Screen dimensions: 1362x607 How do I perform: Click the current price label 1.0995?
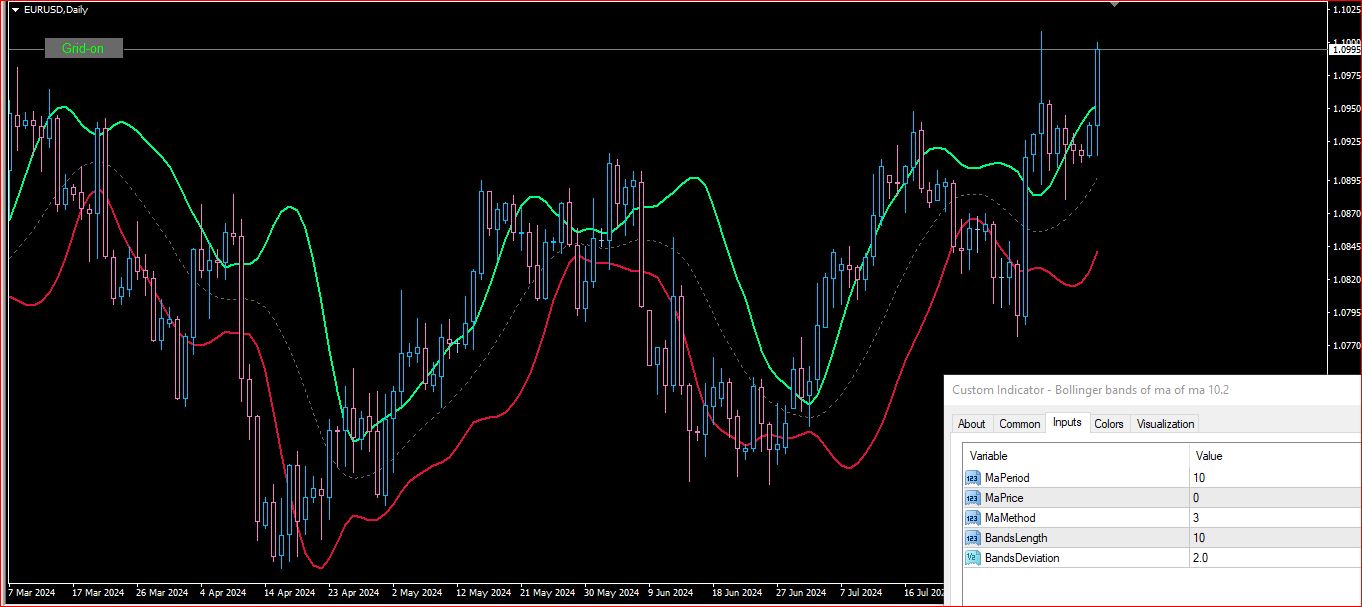1345,49
